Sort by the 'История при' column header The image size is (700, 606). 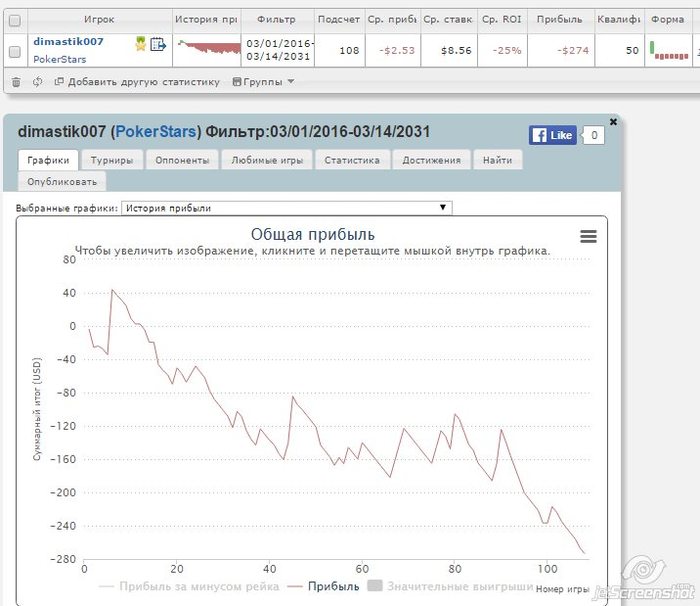pos(207,20)
